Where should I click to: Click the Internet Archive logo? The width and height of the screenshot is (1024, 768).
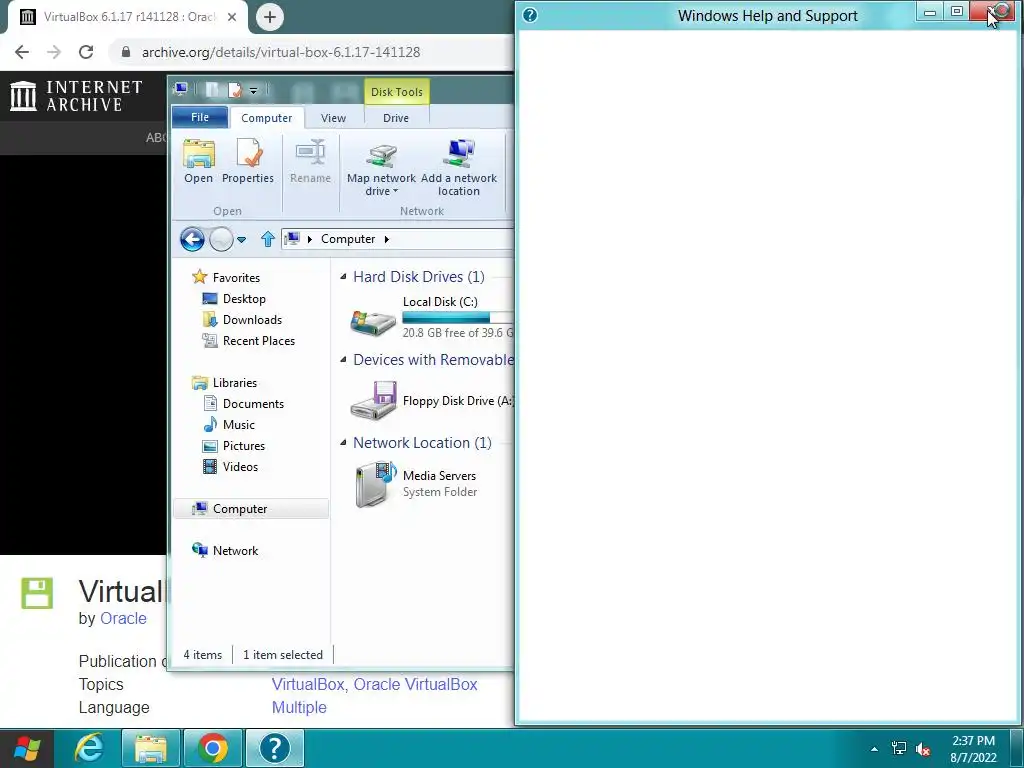point(76,96)
